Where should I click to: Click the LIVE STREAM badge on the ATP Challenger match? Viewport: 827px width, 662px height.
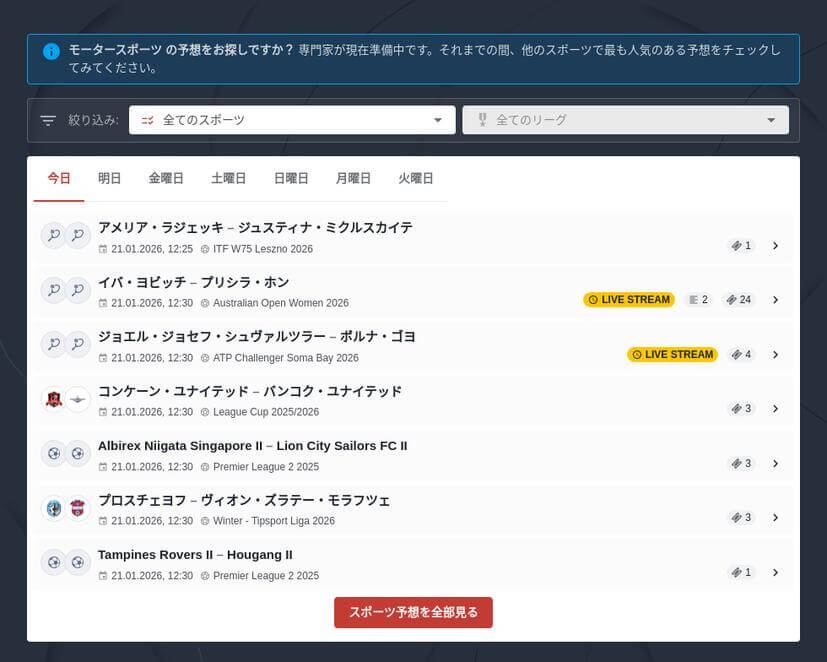click(x=672, y=354)
